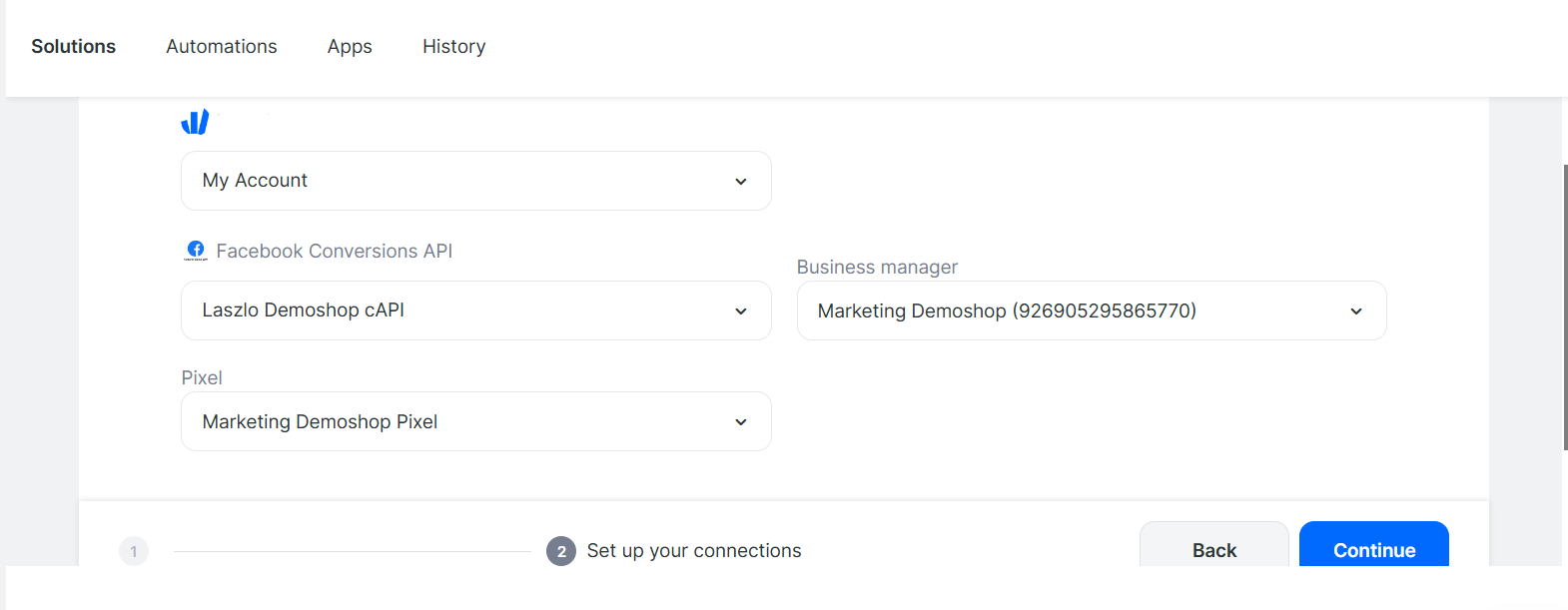Open the Marketing Demoshop Pixel dropdown
The image size is (1568, 610).
coord(476,421)
